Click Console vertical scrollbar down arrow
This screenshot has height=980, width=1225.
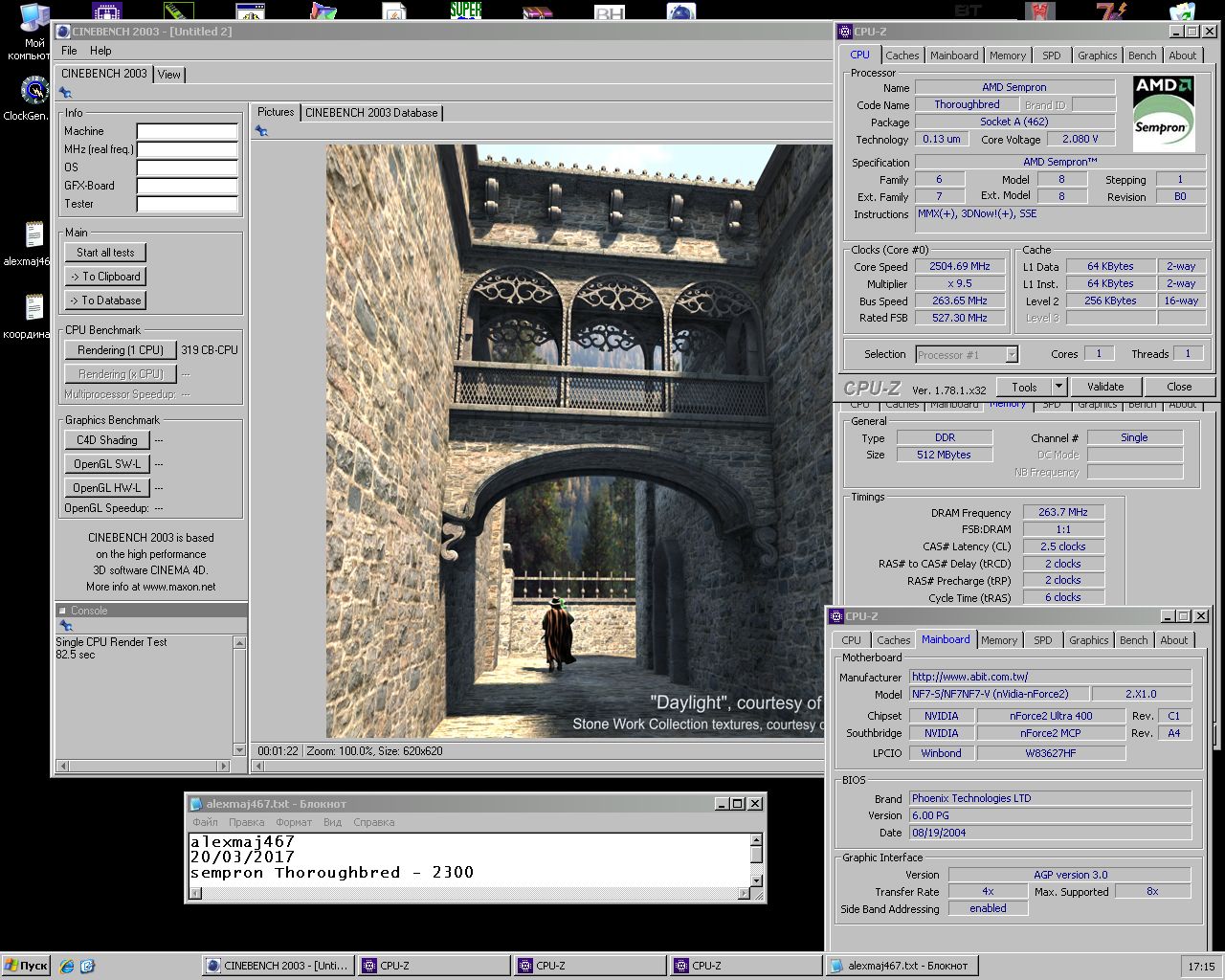239,750
